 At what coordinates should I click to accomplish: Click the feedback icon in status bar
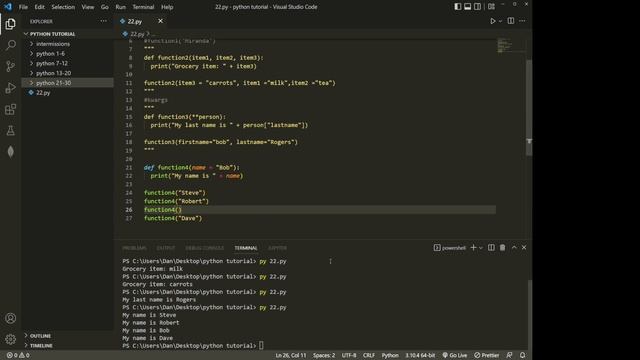pos(509,355)
